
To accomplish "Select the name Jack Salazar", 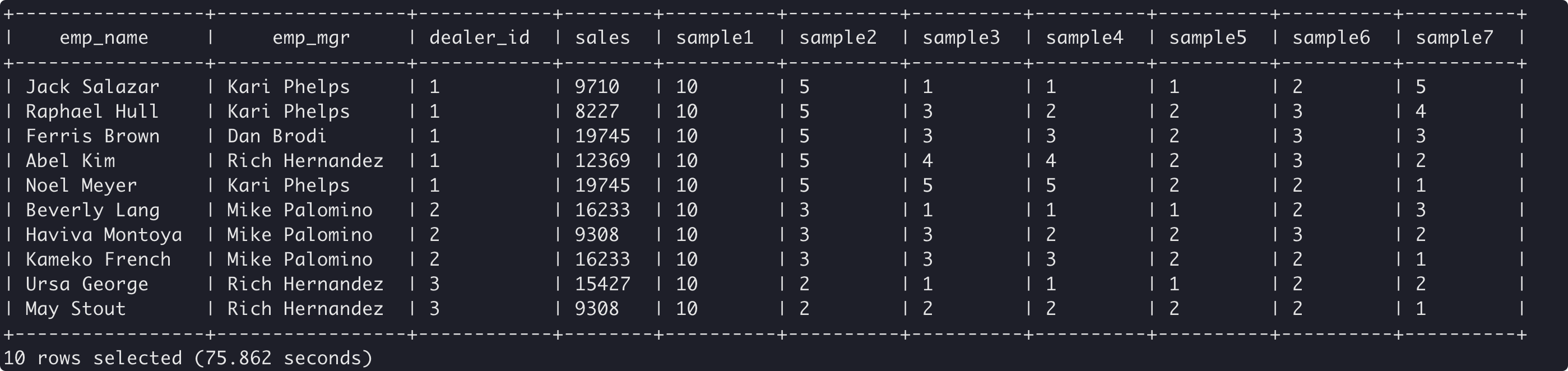I will [x=92, y=86].
